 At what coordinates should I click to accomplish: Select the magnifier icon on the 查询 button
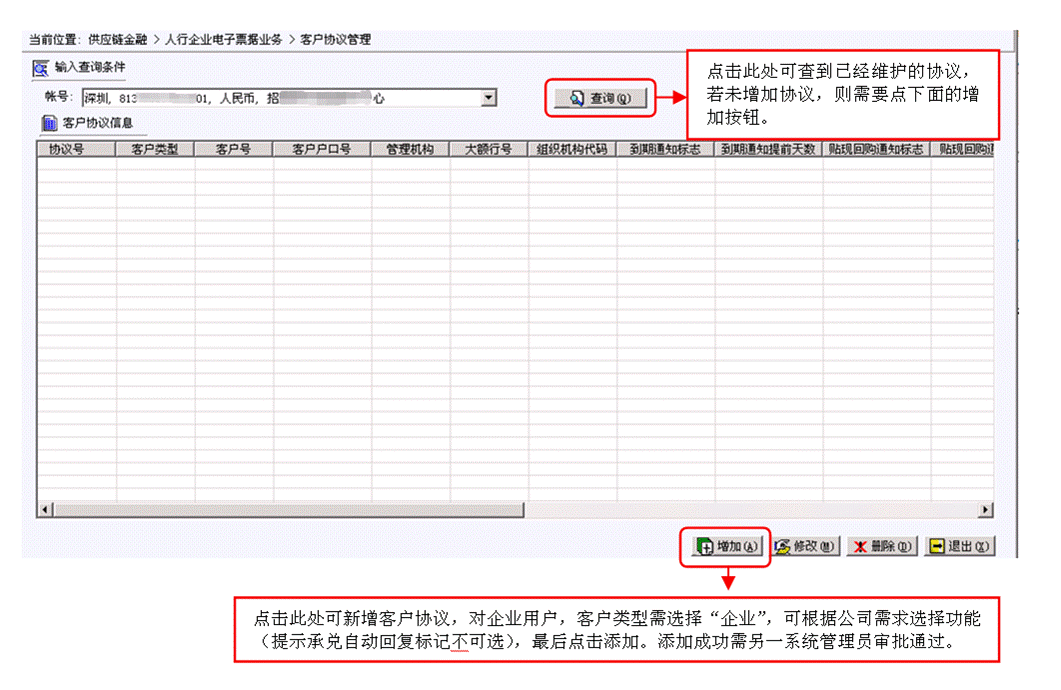click(x=575, y=97)
